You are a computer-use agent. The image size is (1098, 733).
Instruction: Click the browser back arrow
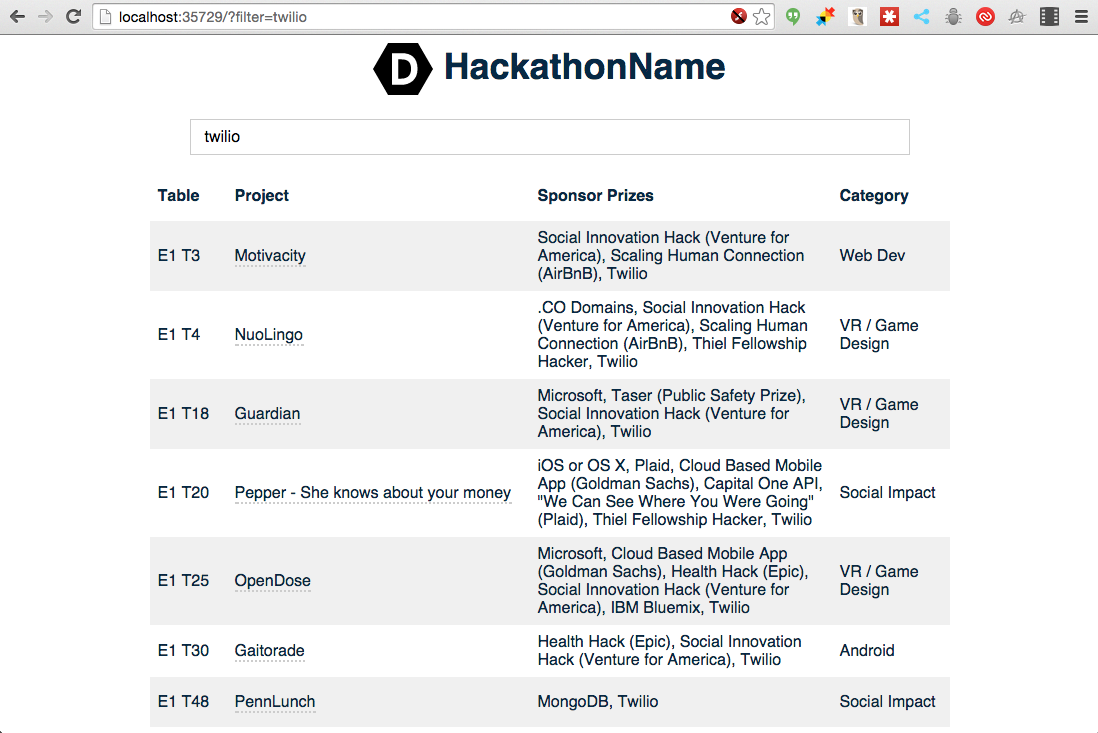(x=18, y=17)
